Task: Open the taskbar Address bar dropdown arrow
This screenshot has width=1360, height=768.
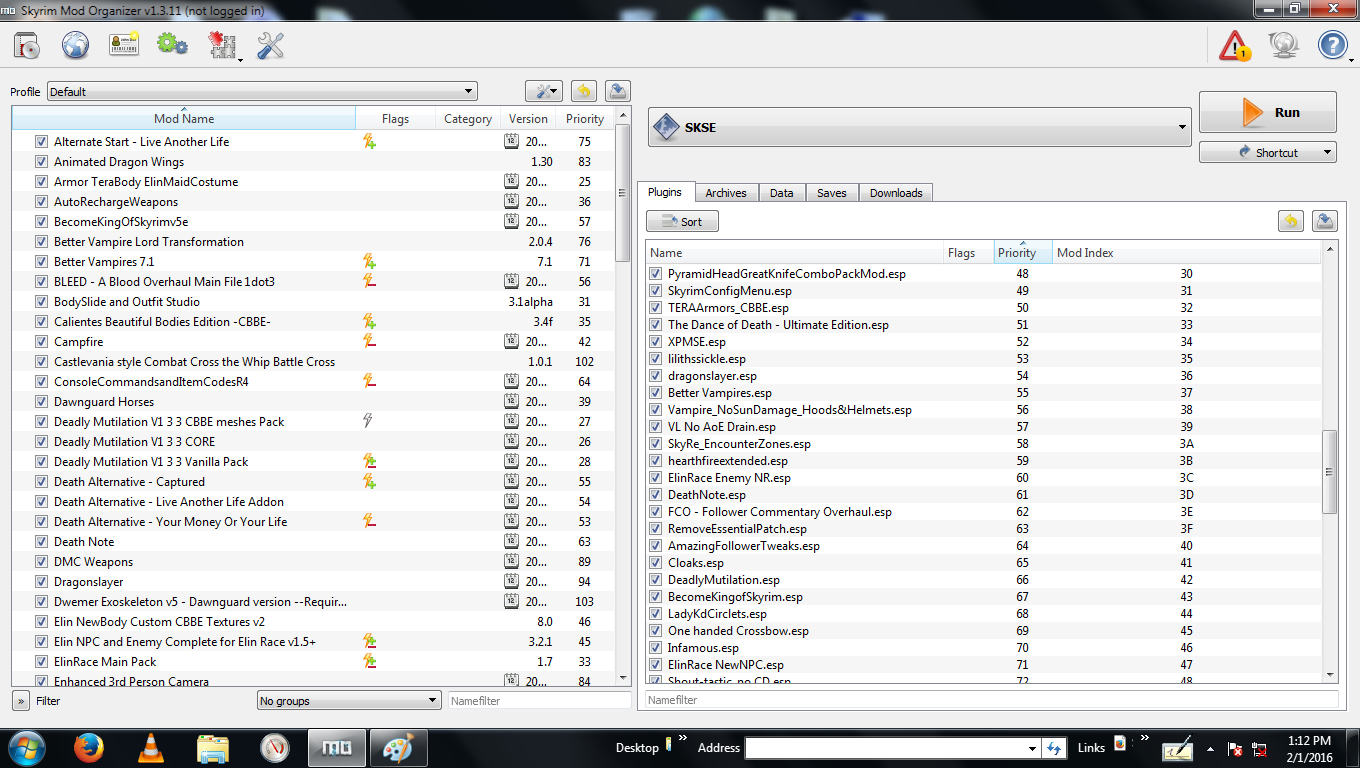Action: click(x=1033, y=748)
